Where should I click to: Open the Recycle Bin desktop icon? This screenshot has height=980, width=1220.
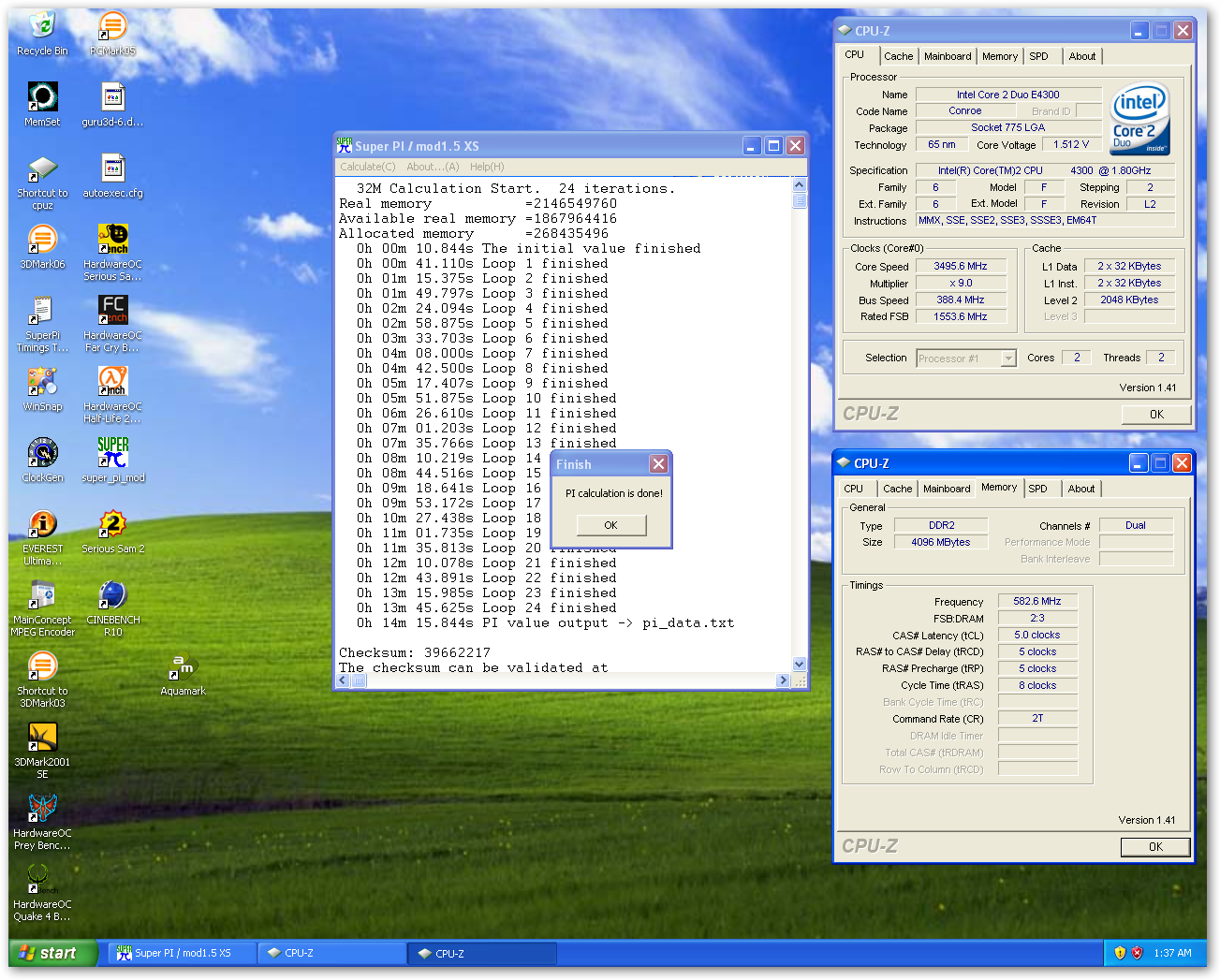[42, 34]
